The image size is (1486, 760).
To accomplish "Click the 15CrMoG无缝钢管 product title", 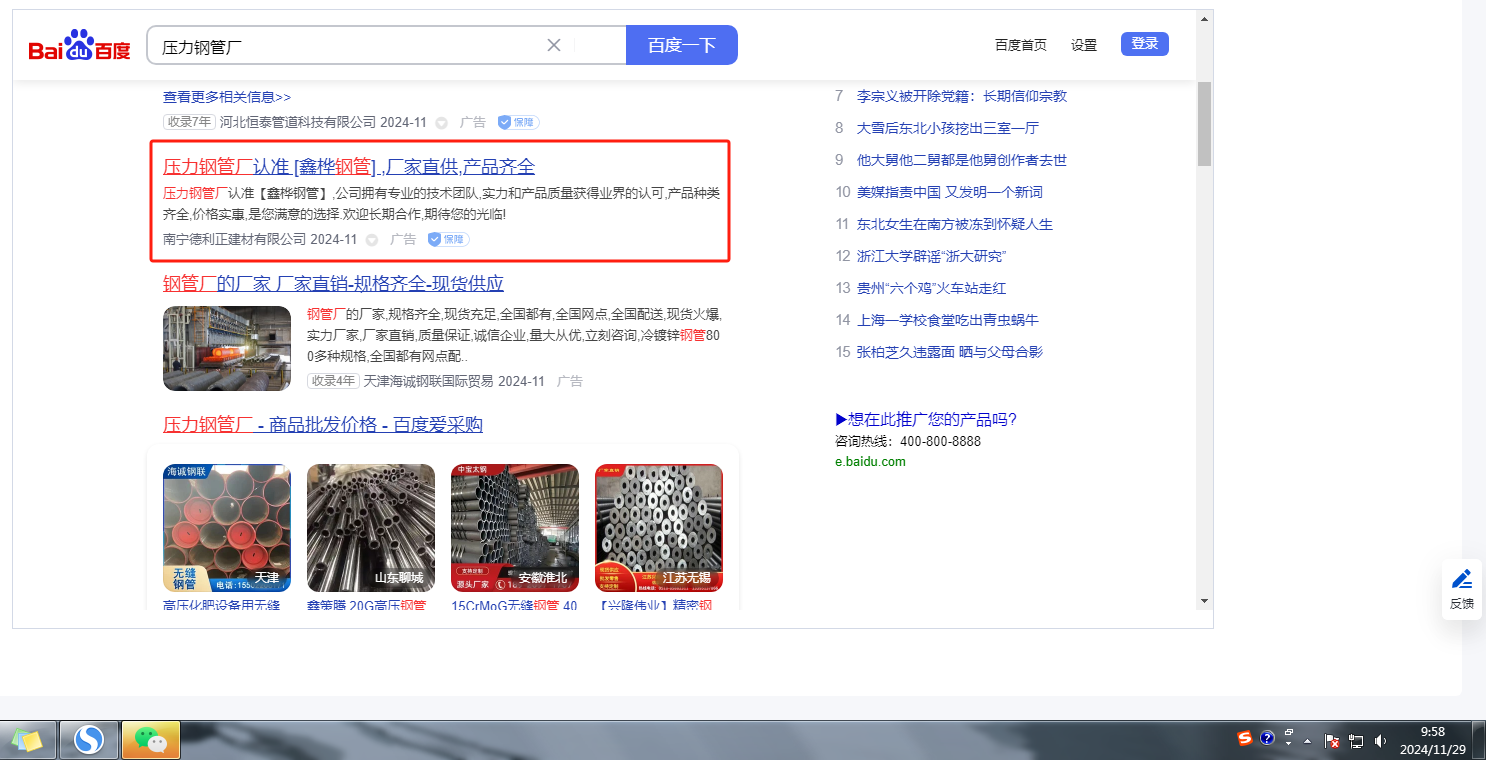I will 514,605.
